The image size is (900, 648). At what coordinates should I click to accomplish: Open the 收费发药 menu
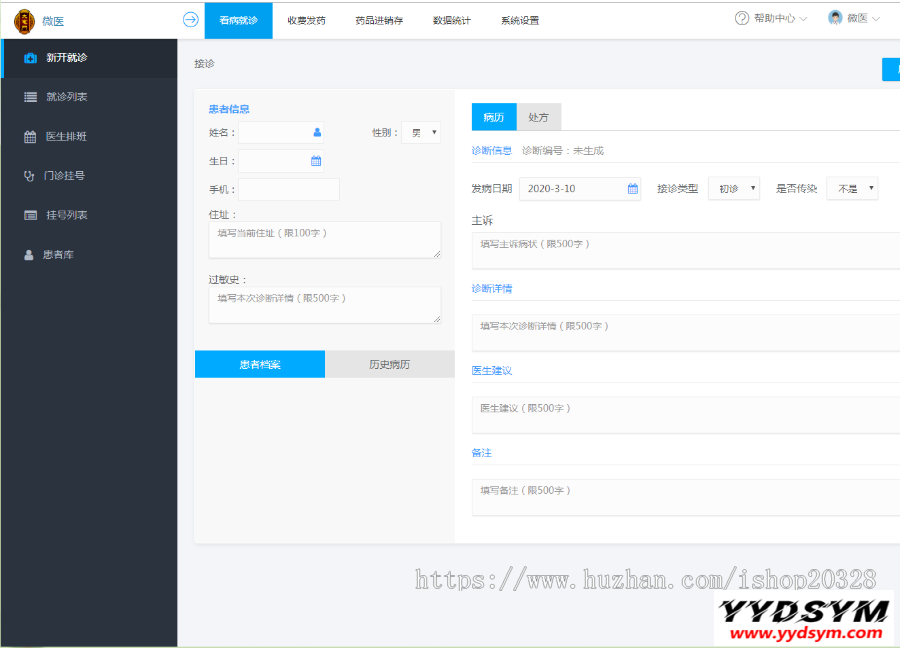(306, 20)
